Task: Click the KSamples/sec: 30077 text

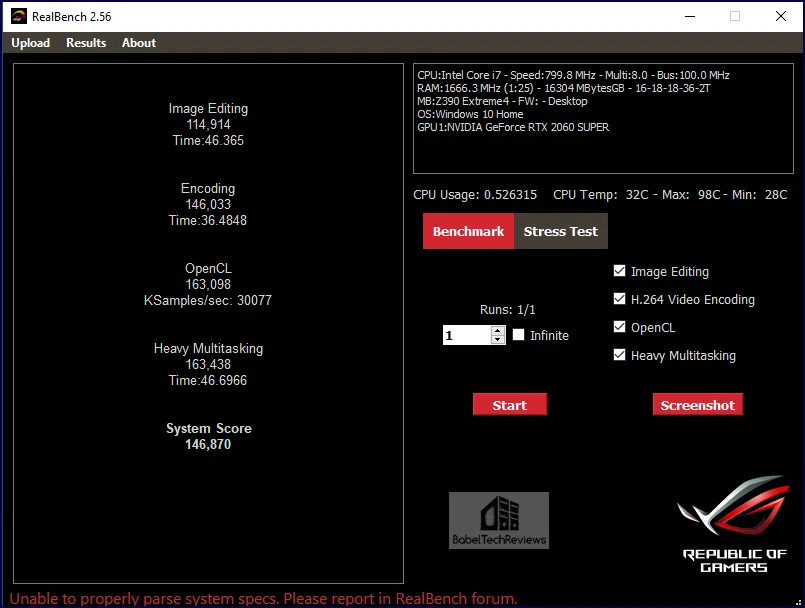Action: tap(208, 300)
